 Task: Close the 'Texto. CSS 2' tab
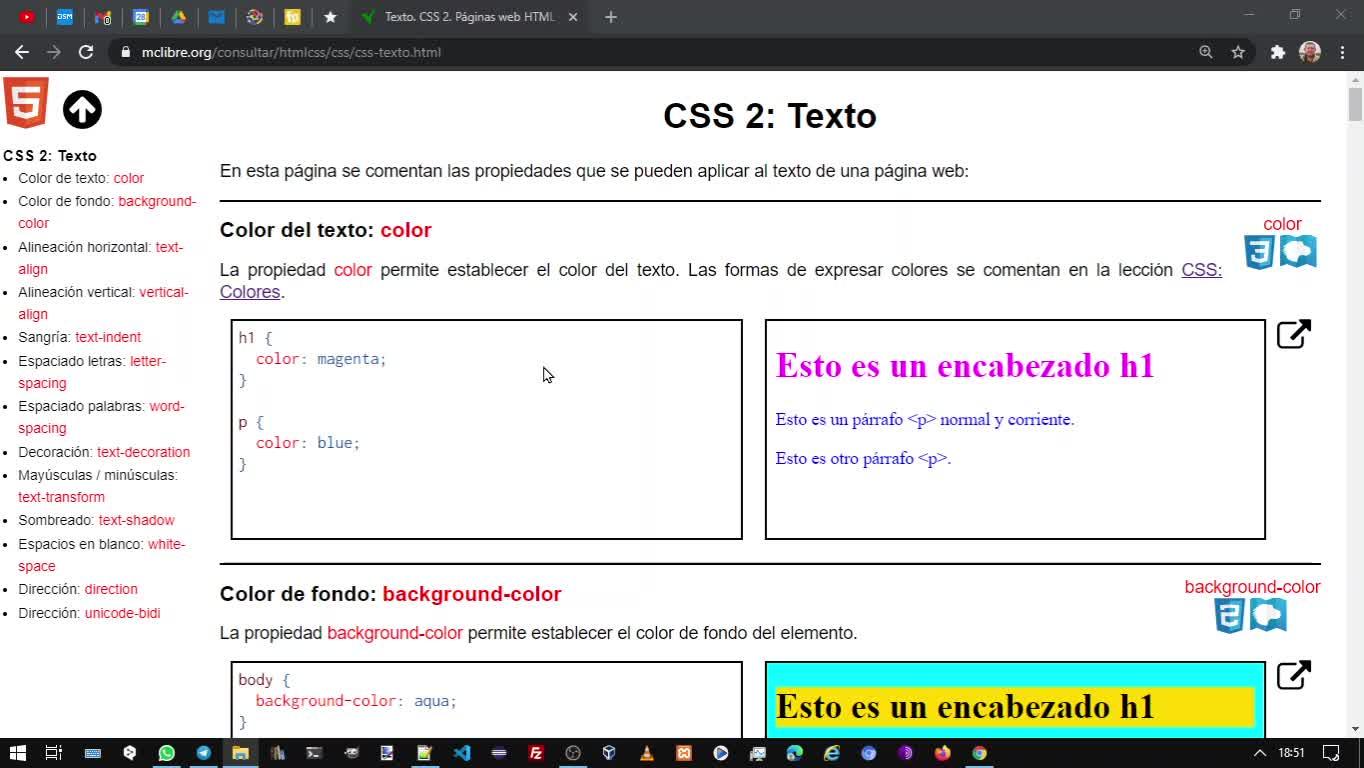pyautogui.click(x=573, y=16)
